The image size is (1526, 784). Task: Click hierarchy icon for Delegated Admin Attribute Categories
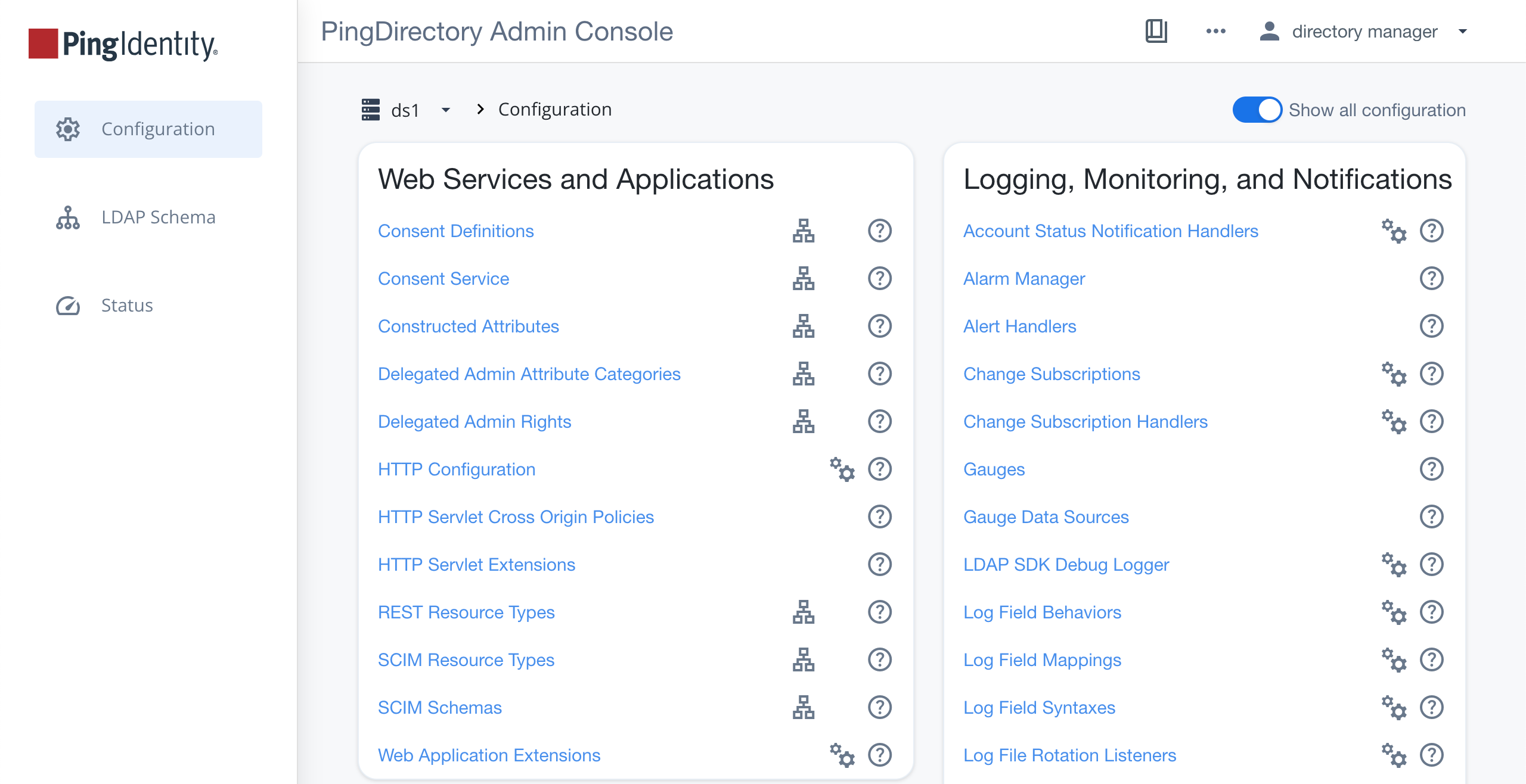[x=804, y=374]
